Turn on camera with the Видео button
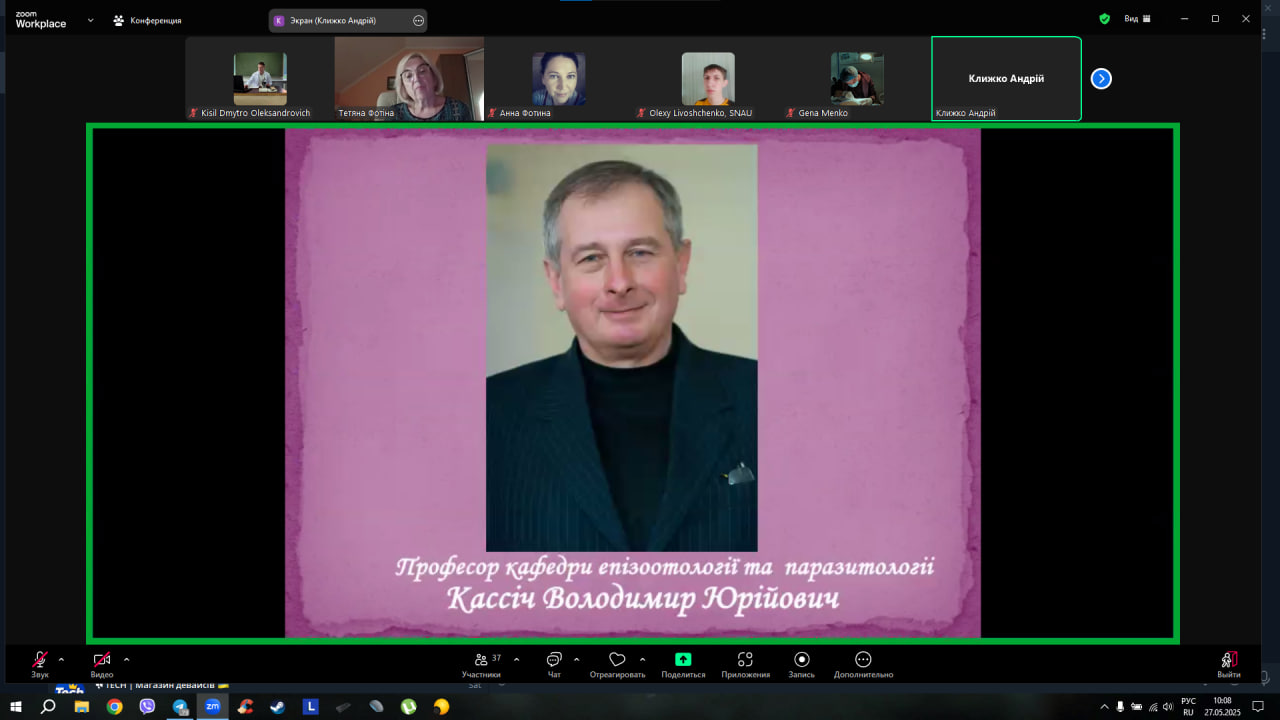 (102, 660)
